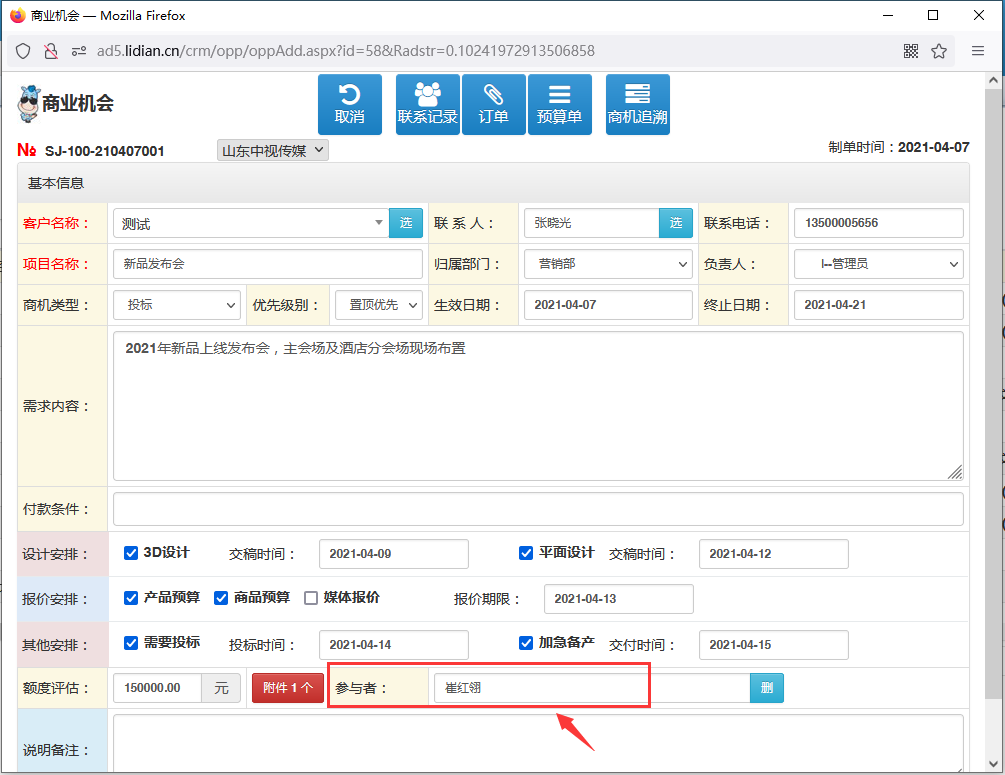Screen dimensions: 1005x775
Task: Open the 订单 order button
Action: [x=494, y=104]
